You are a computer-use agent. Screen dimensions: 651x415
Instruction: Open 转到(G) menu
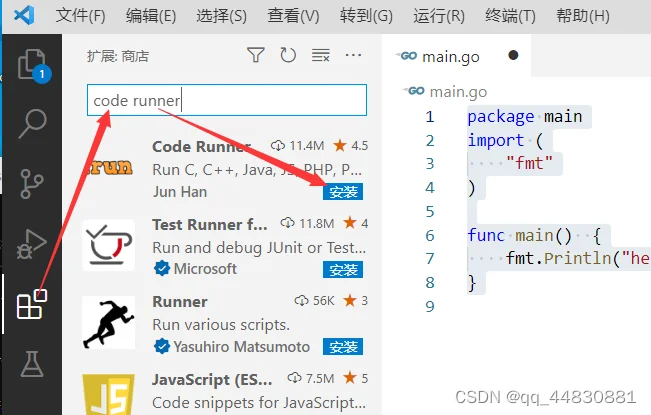click(x=366, y=16)
